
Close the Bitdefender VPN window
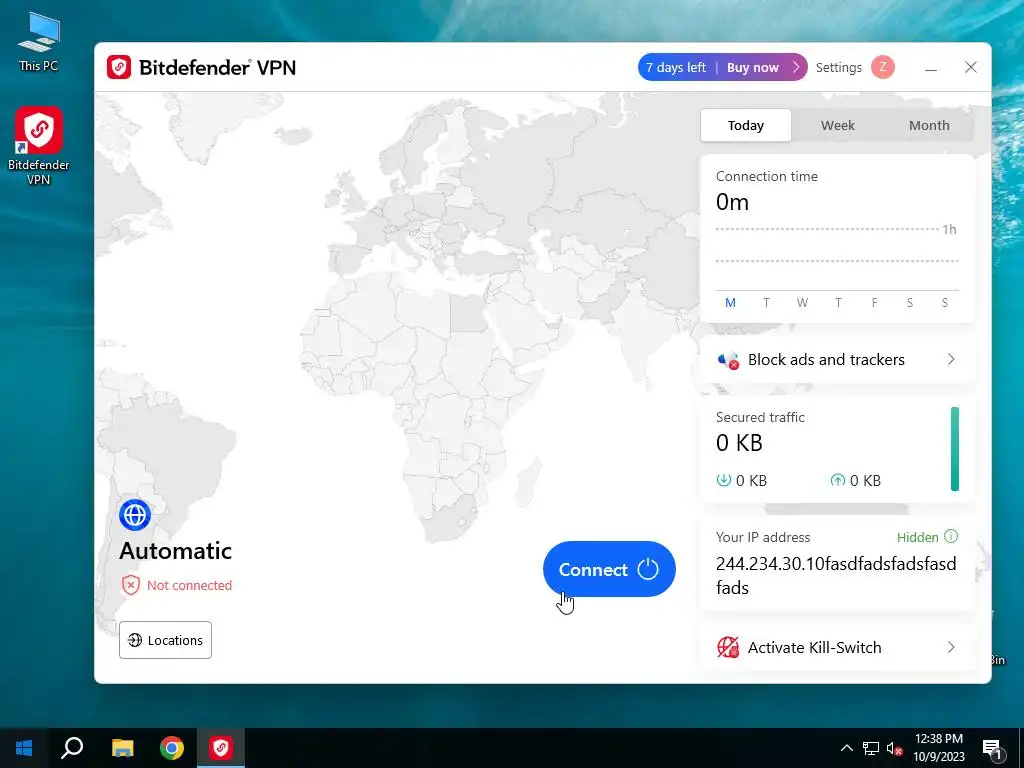970,67
